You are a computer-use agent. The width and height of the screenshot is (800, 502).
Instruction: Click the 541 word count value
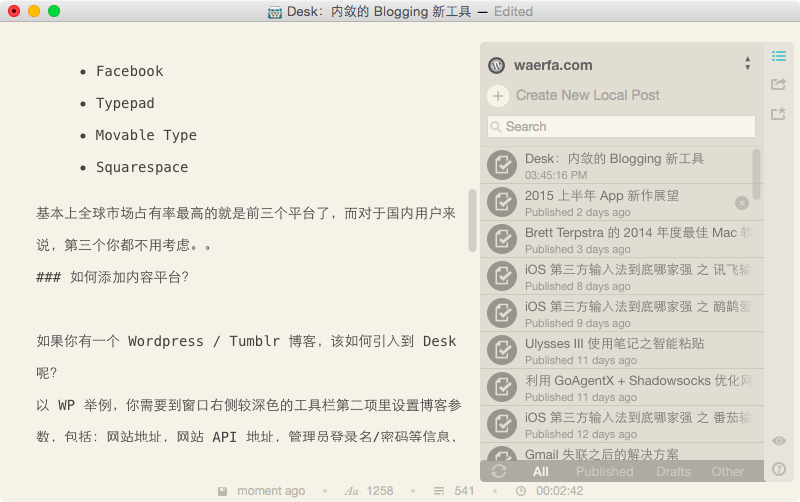pos(464,491)
